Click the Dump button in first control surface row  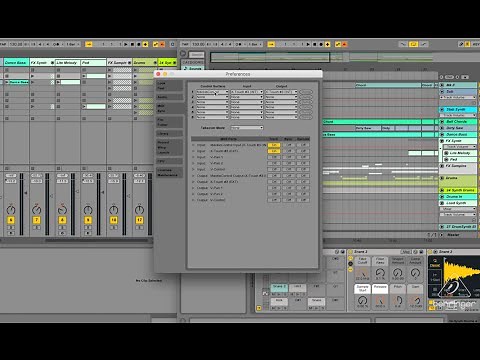point(306,92)
